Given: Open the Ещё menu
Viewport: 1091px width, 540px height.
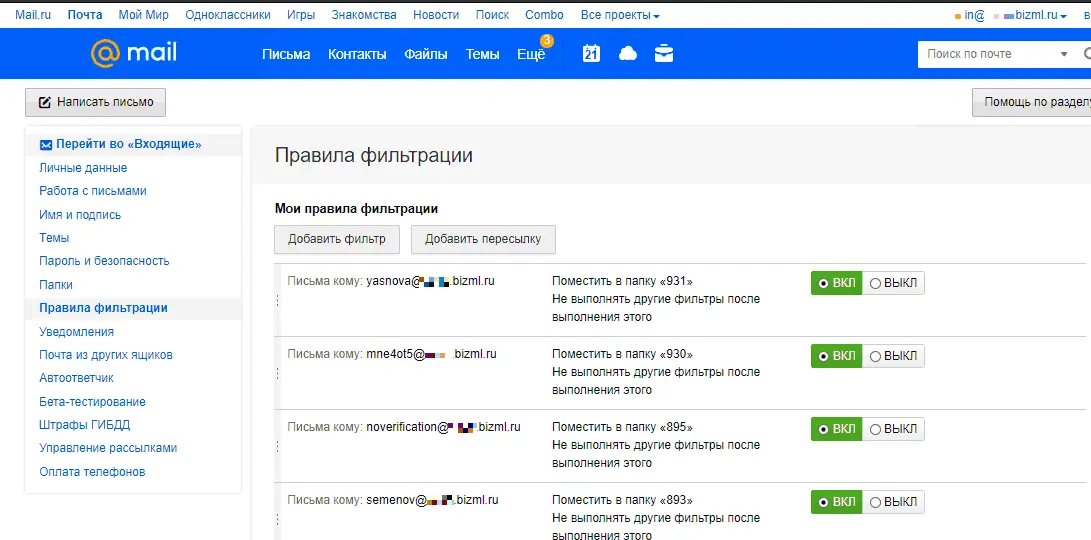Looking at the screenshot, I should click(531, 54).
